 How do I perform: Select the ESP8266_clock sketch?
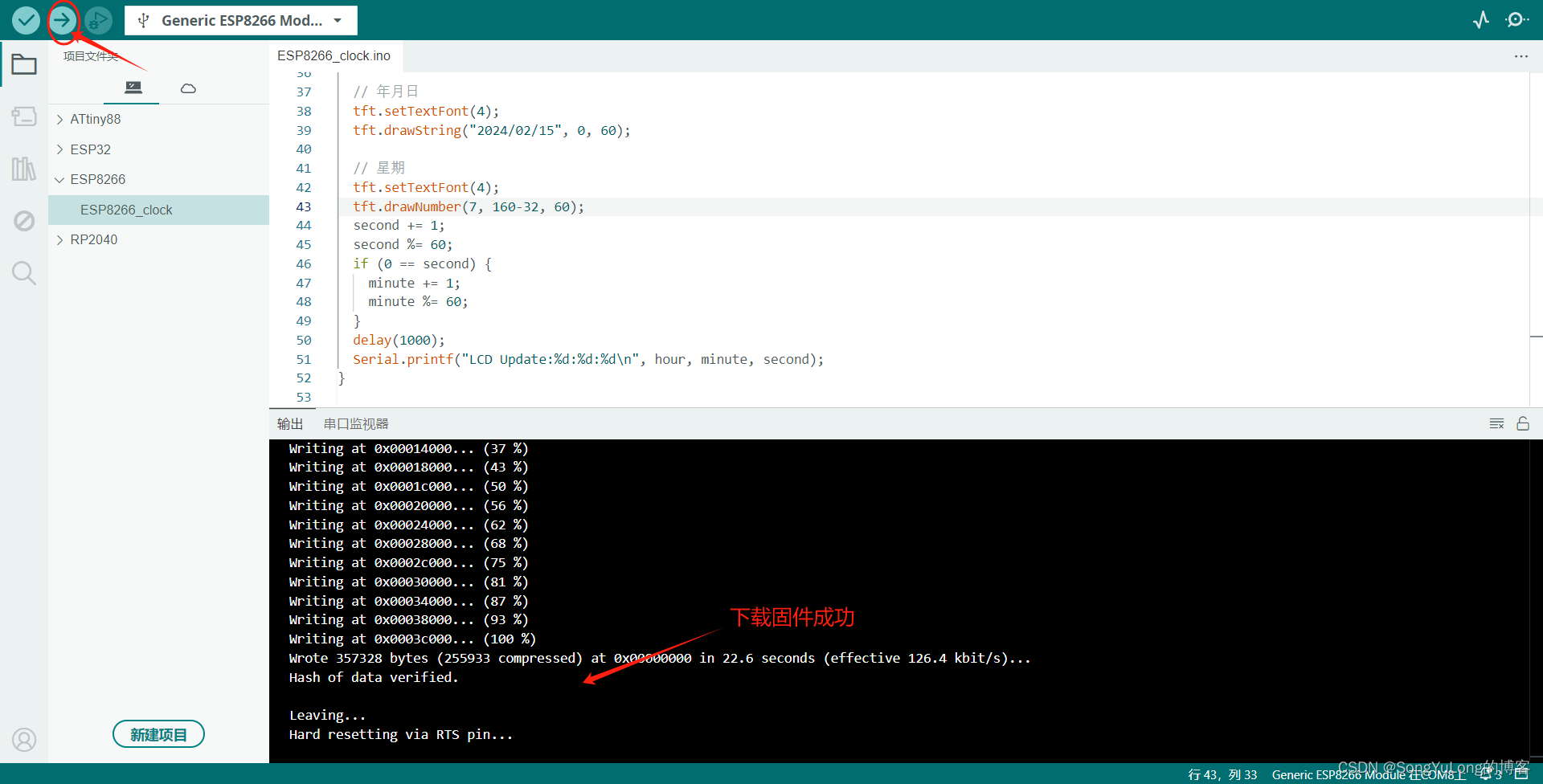click(x=158, y=210)
